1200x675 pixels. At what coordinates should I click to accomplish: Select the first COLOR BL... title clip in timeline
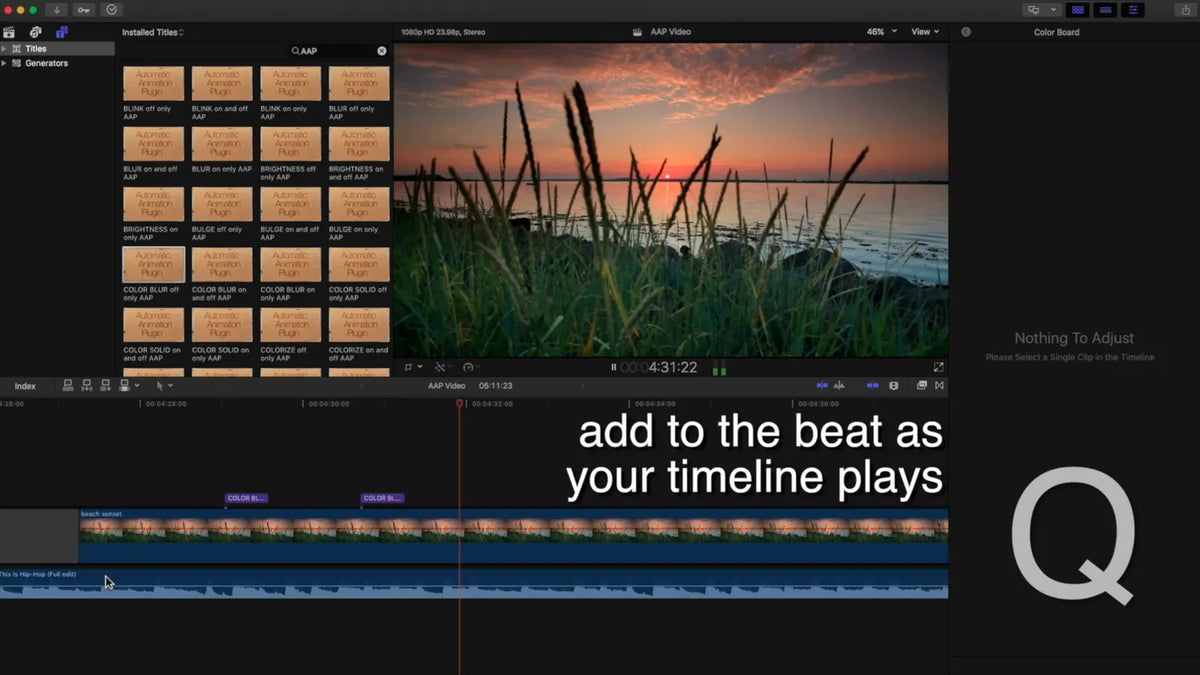point(246,498)
